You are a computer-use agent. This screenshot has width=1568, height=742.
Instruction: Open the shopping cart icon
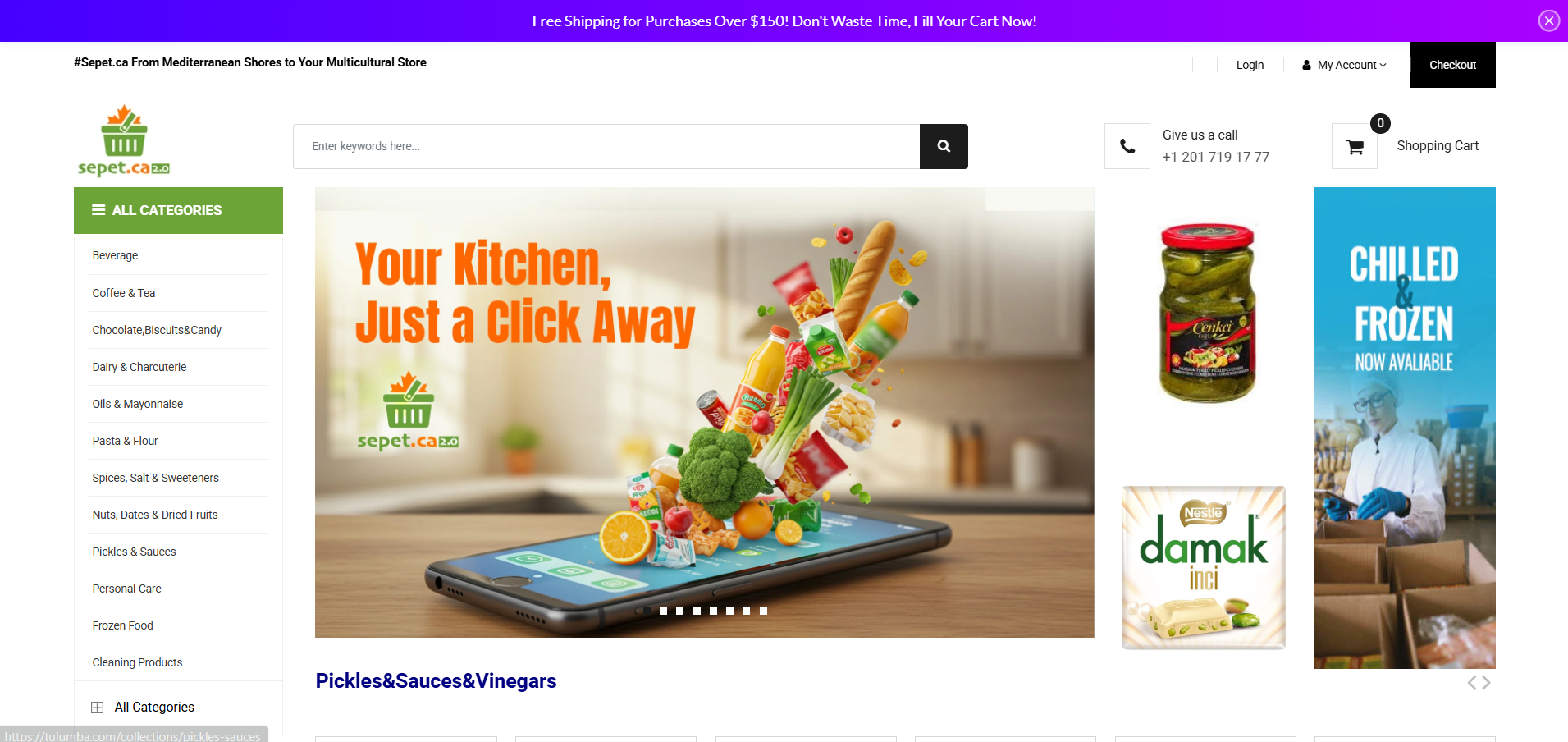coord(1355,147)
